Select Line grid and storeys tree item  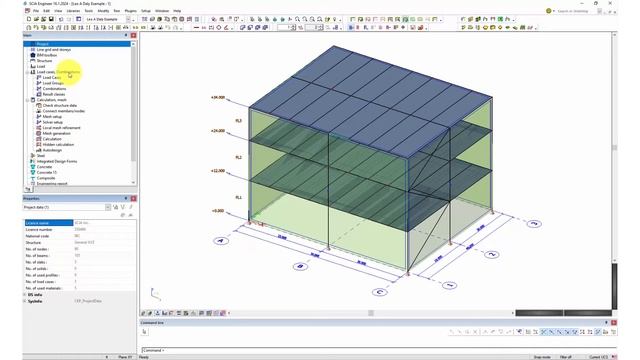point(53,50)
